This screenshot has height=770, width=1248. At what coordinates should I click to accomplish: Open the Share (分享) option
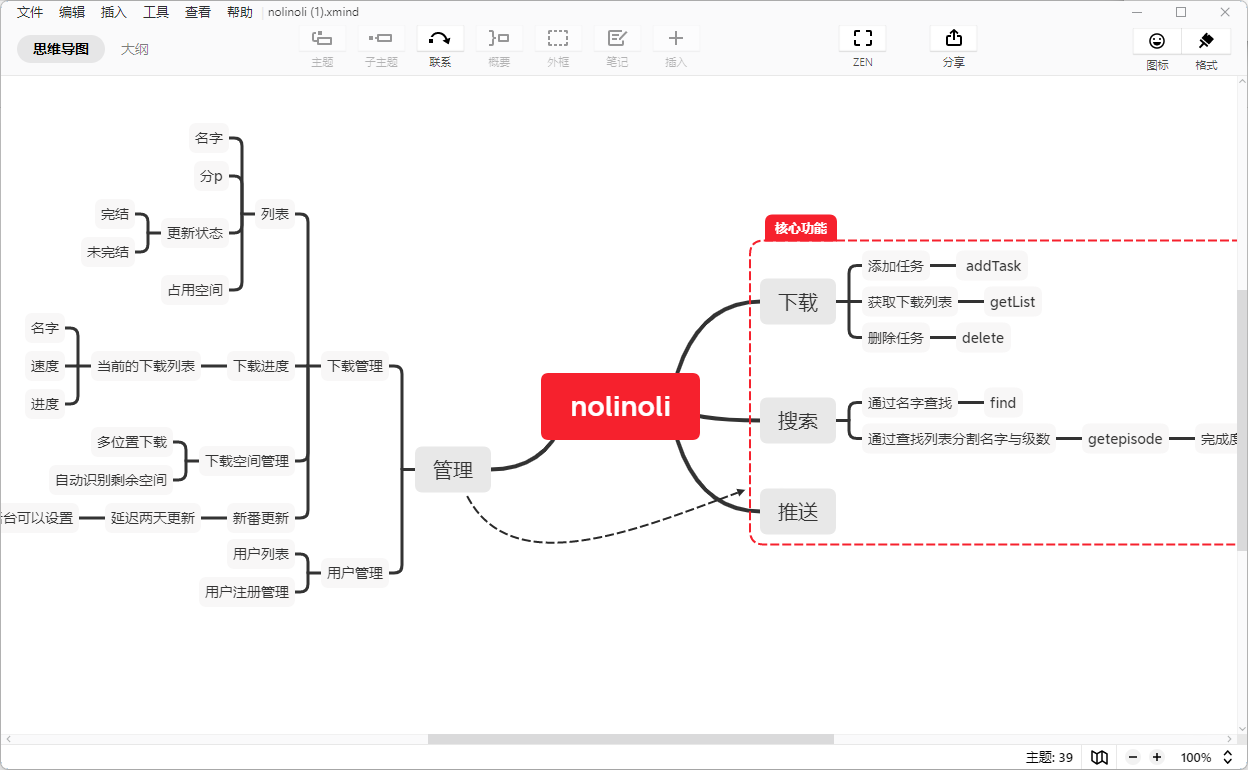pyautogui.click(x=953, y=39)
